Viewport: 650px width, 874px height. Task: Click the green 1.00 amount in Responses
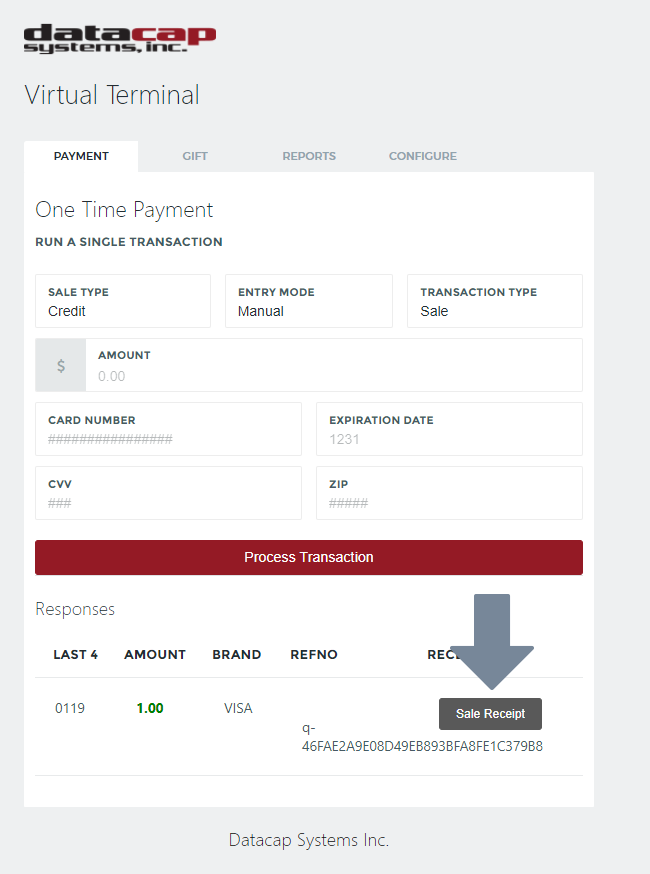point(149,707)
